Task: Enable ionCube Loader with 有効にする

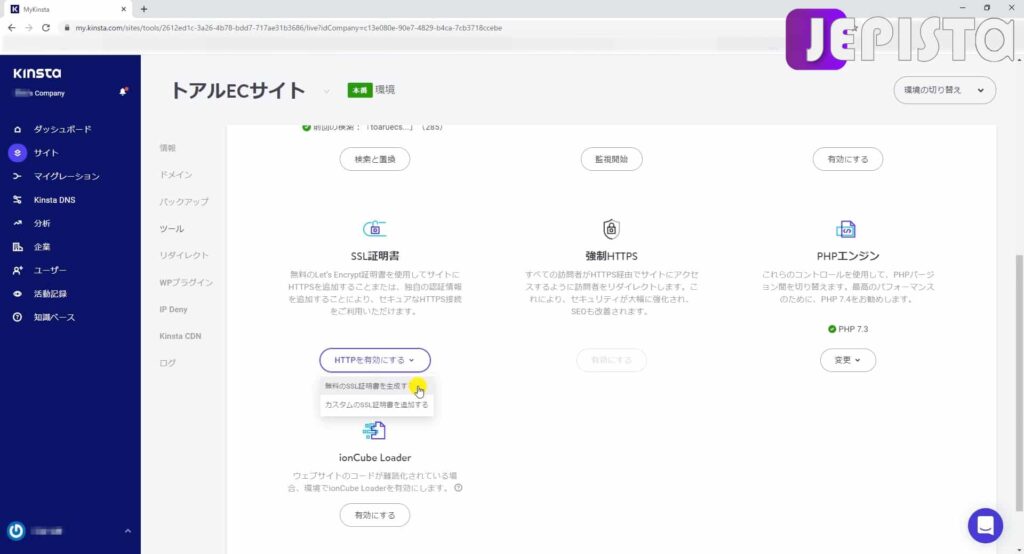Action: 375,515
